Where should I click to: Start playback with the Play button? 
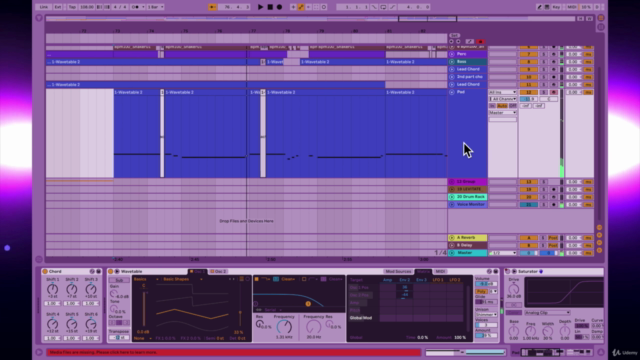(260, 7)
